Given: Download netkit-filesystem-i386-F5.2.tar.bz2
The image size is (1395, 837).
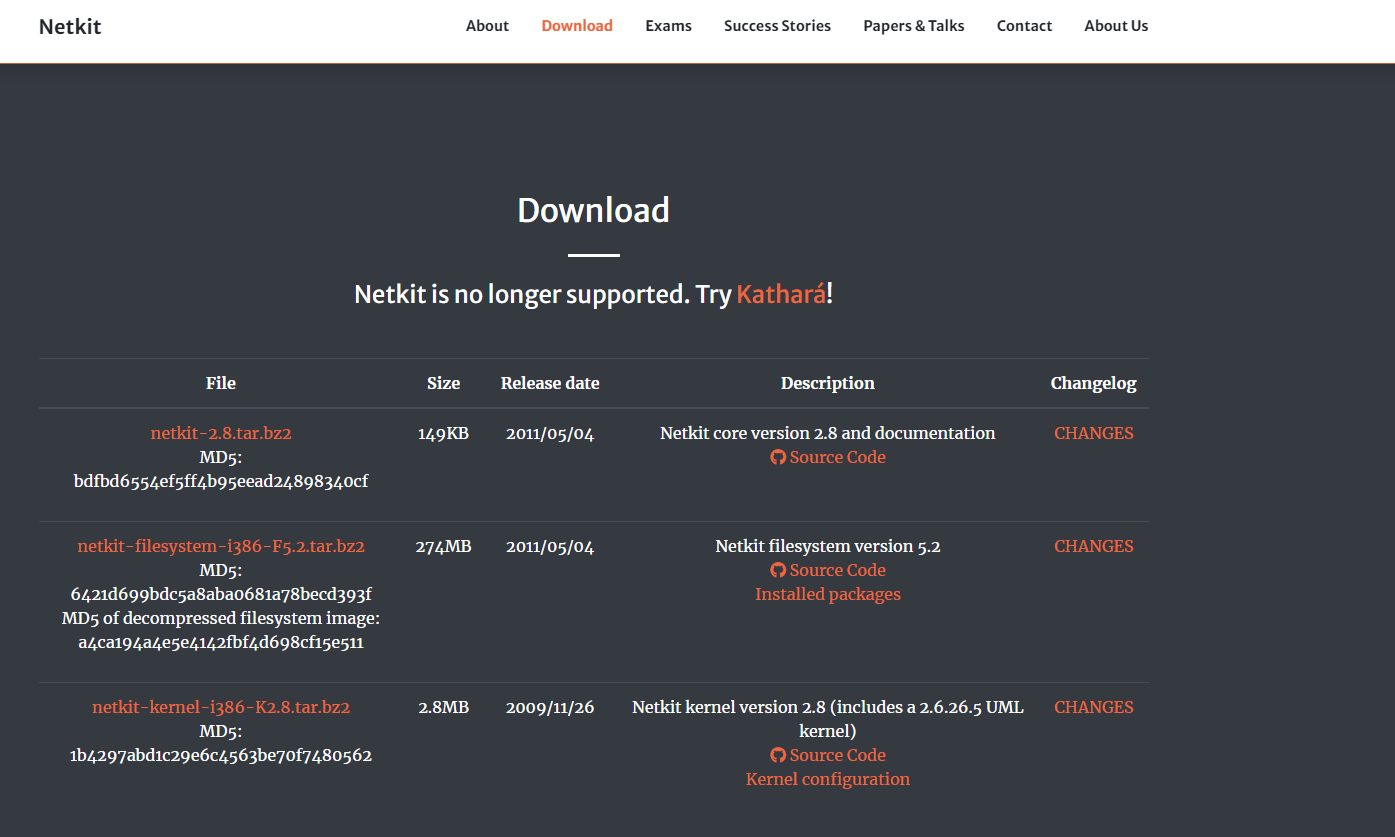Looking at the screenshot, I should 221,546.
